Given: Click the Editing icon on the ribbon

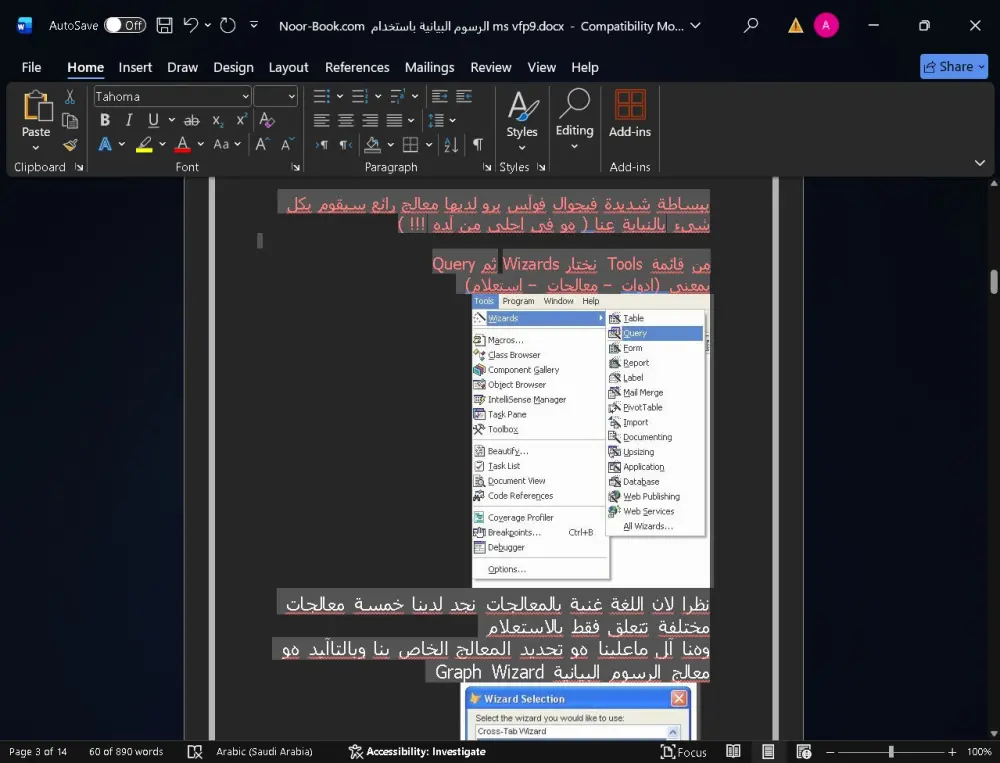Looking at the screenshot, I should click(574, 113).
